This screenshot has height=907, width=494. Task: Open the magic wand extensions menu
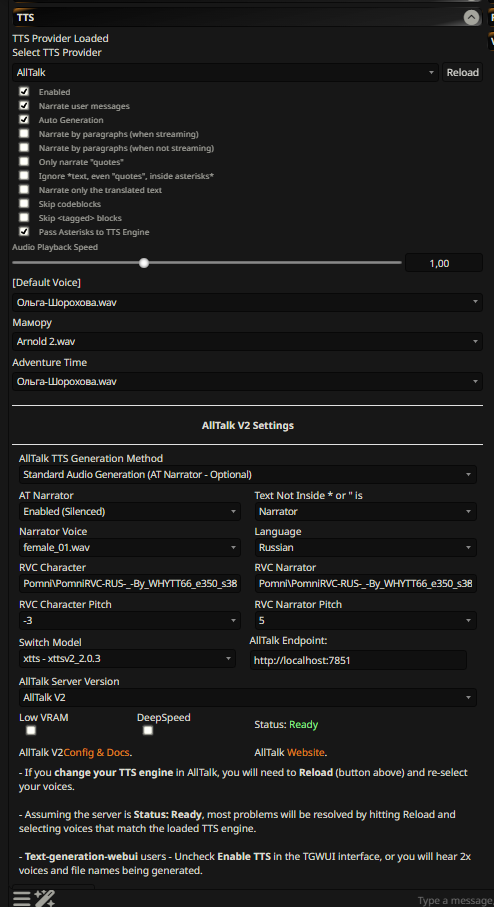click(45, 898)
